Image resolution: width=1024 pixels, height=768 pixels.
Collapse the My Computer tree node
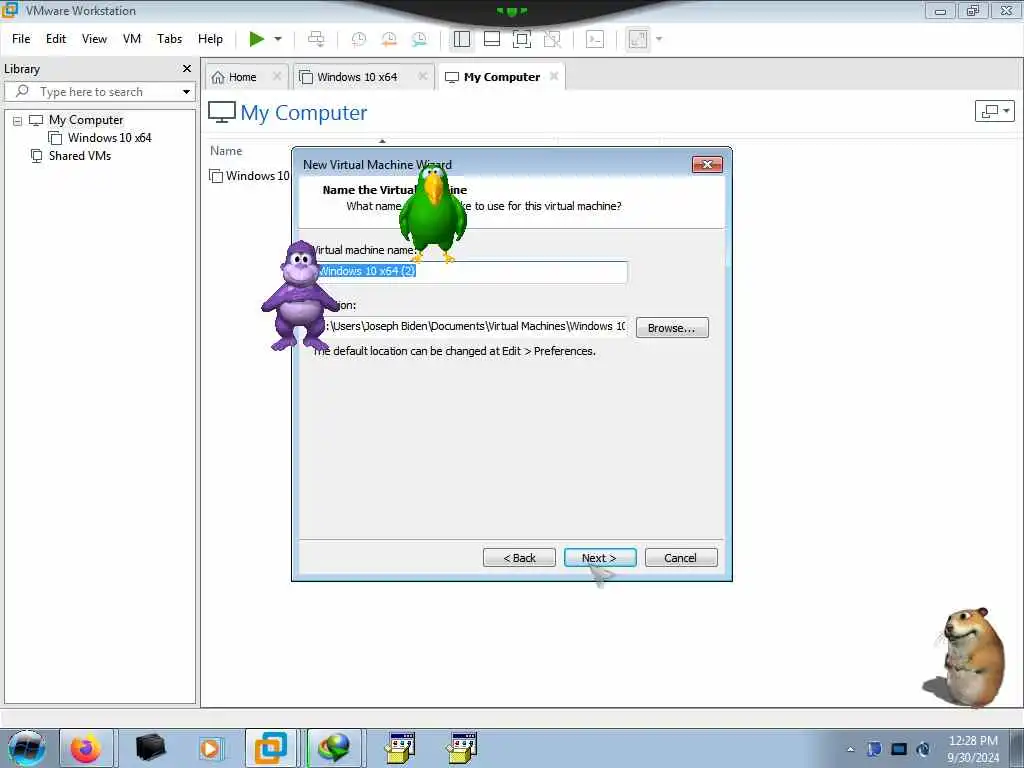click(18, 121)
